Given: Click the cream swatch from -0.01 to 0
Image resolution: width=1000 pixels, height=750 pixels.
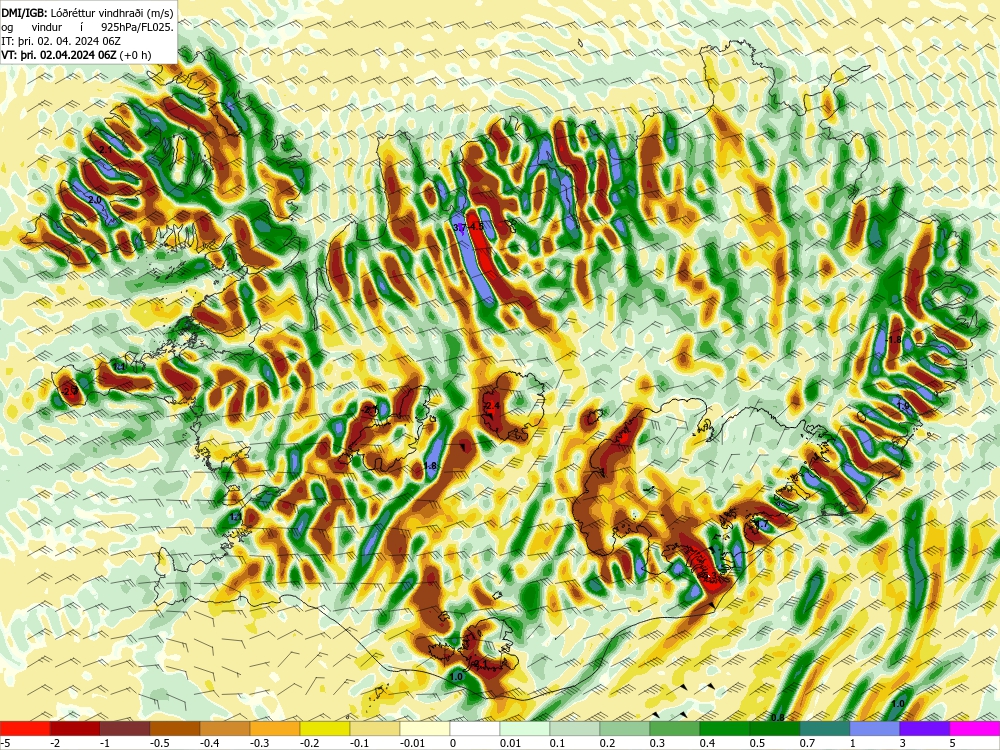Looking at the screenshot, I should pyautogui.click(x=425, y=728).
